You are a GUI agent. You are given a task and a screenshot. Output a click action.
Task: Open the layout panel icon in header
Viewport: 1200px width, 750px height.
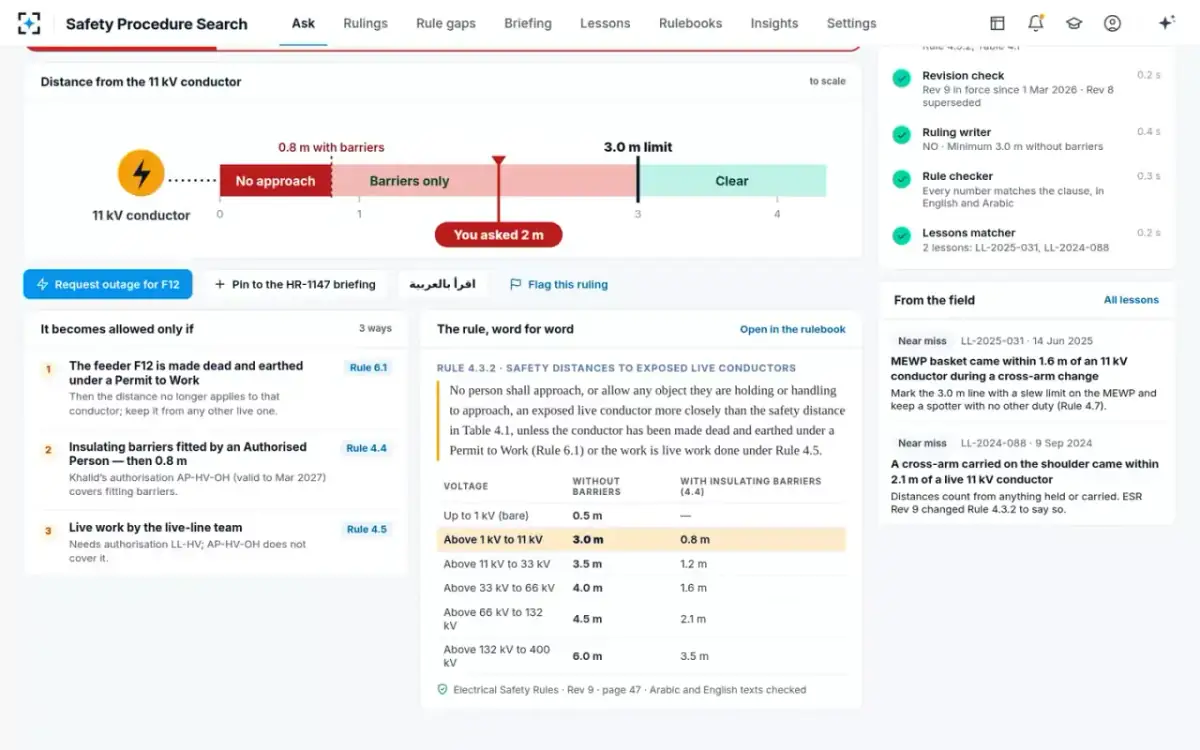[997, 23]
